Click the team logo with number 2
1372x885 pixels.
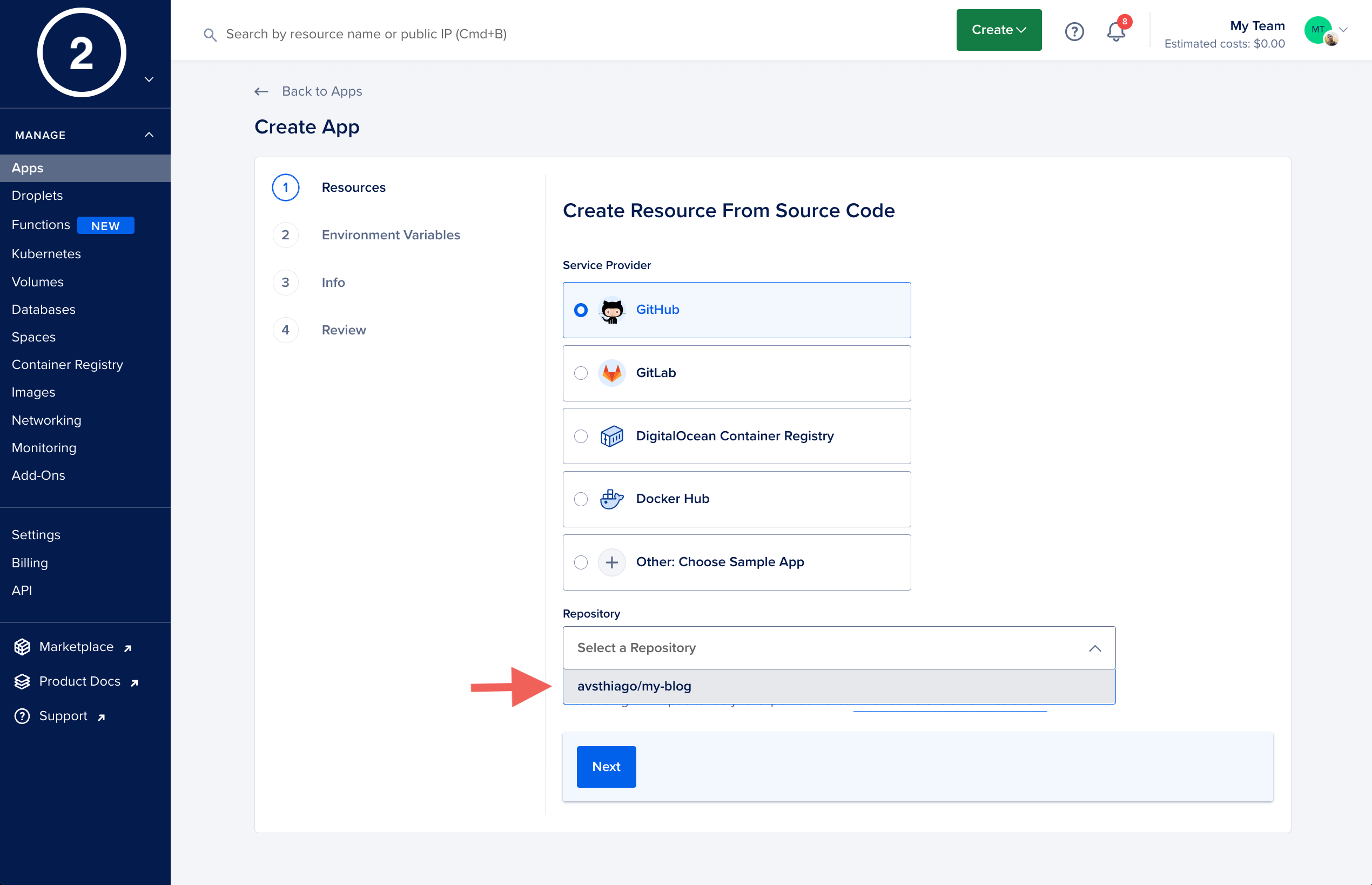82,53
